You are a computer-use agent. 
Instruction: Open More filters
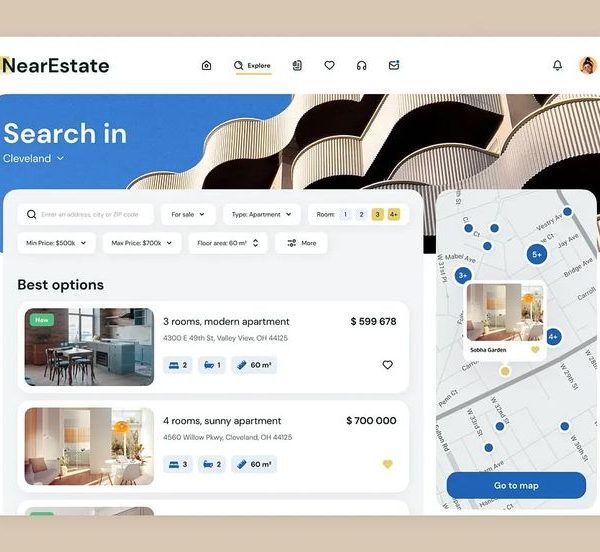[x=302, y=243]
